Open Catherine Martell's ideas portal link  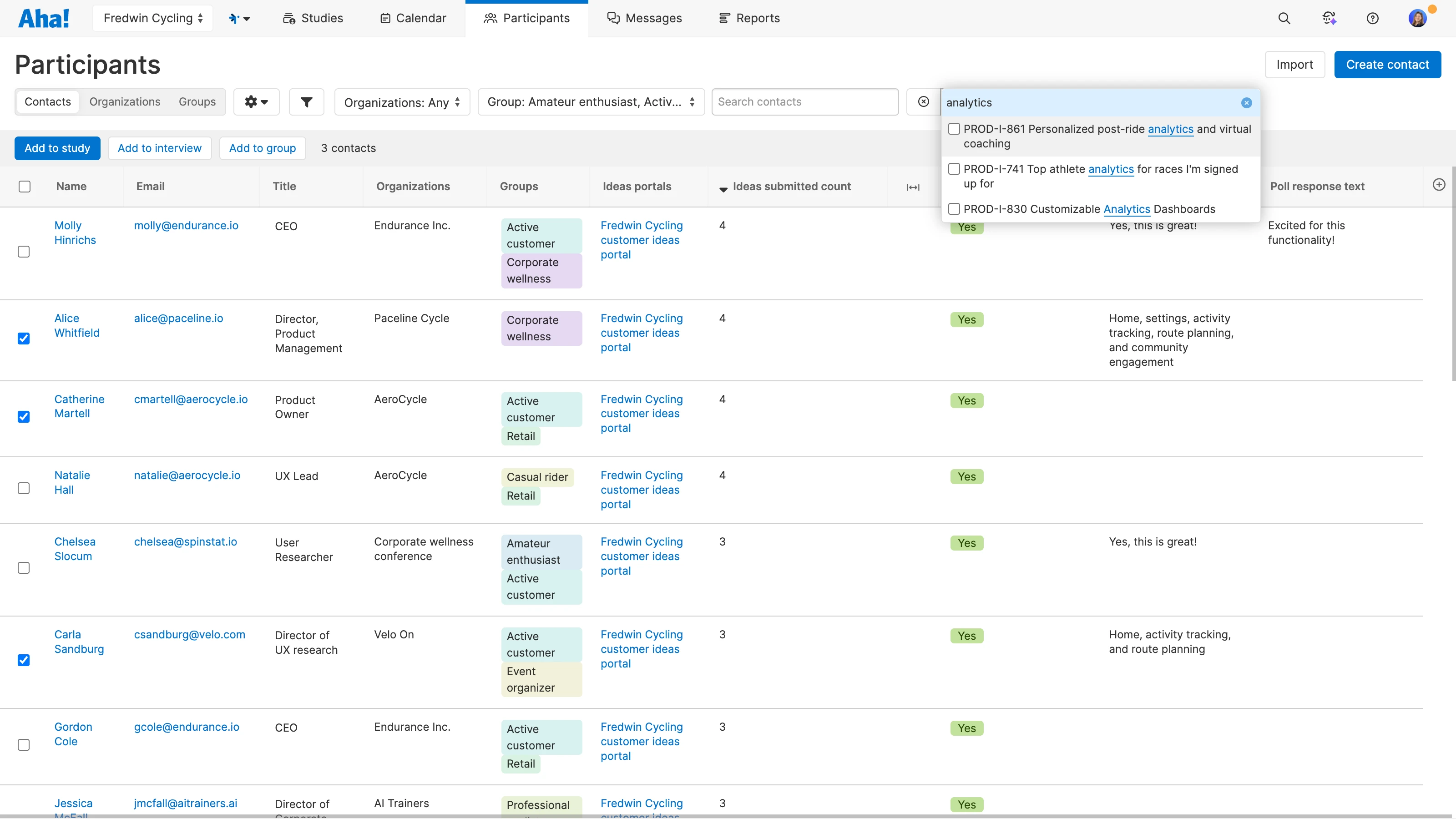(642, 413)
